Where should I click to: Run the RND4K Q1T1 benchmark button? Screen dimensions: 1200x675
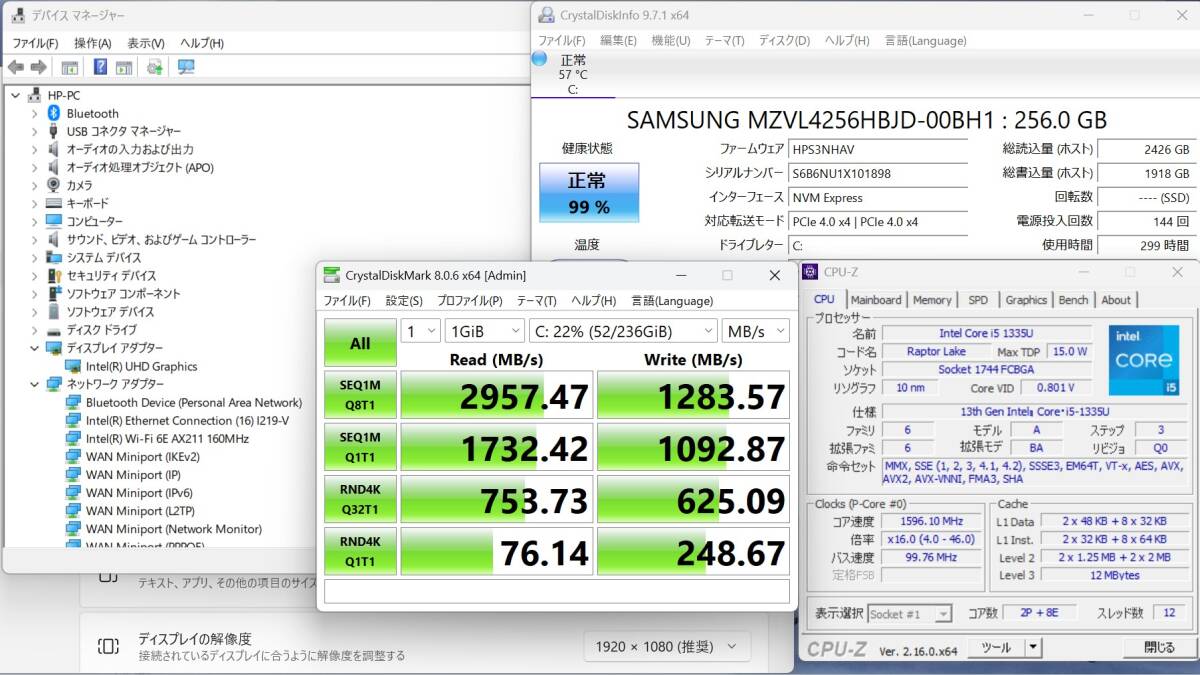(x=360, y=551)
